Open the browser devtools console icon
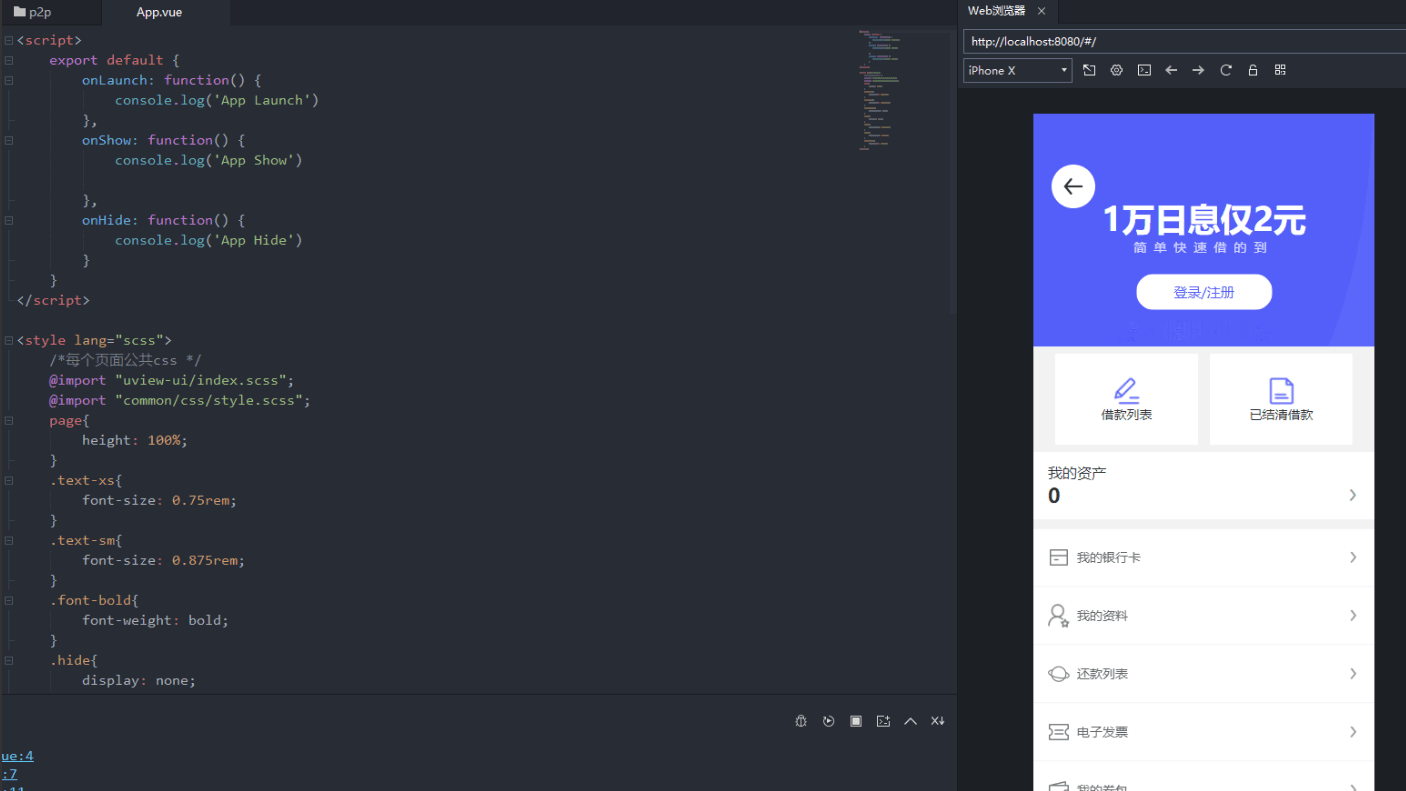Screen dimensions: 1406x791 [1144, 70]
